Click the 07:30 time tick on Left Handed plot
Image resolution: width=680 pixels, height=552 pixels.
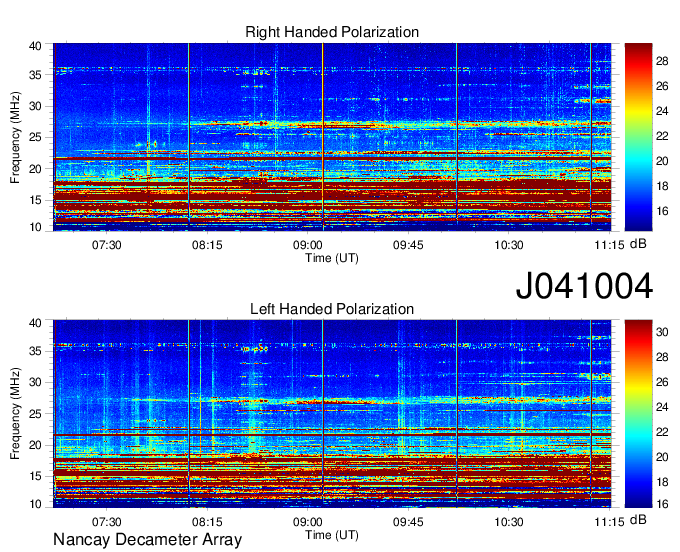106,522
